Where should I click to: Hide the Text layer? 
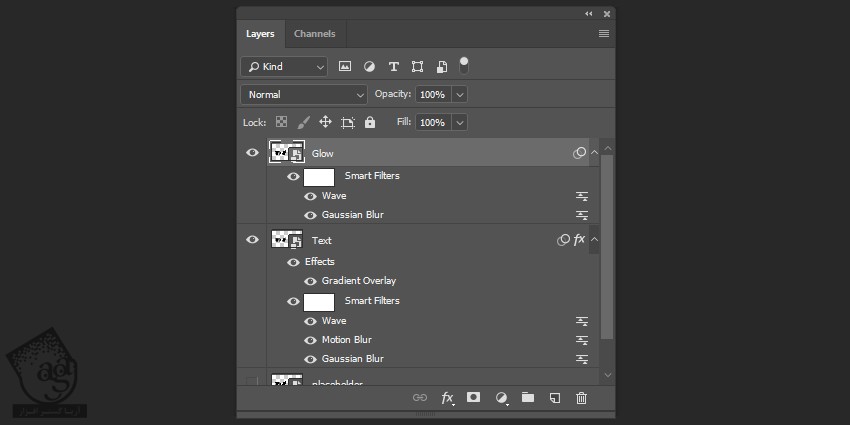pyautogui.click(x=252, y=240)
